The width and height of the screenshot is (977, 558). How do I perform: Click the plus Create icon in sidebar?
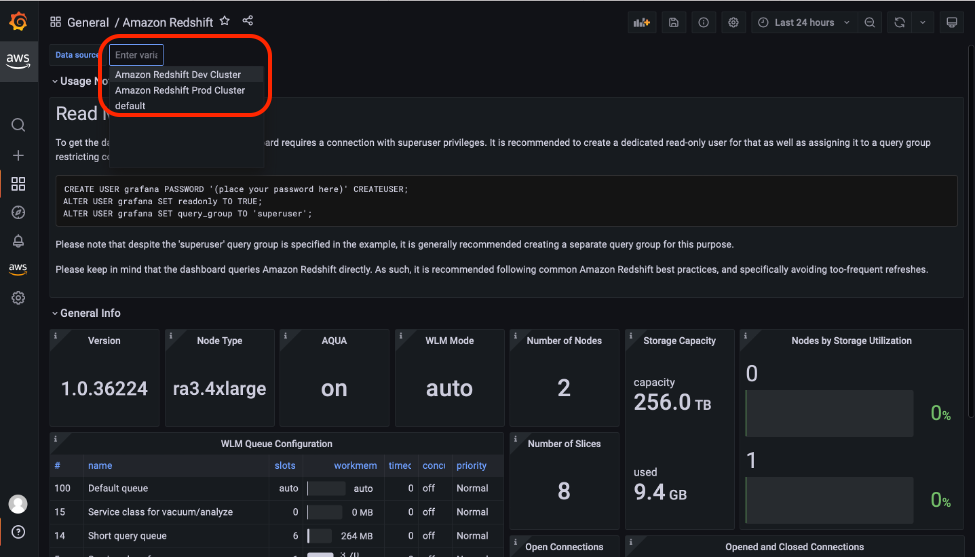(x=18, y=155)
